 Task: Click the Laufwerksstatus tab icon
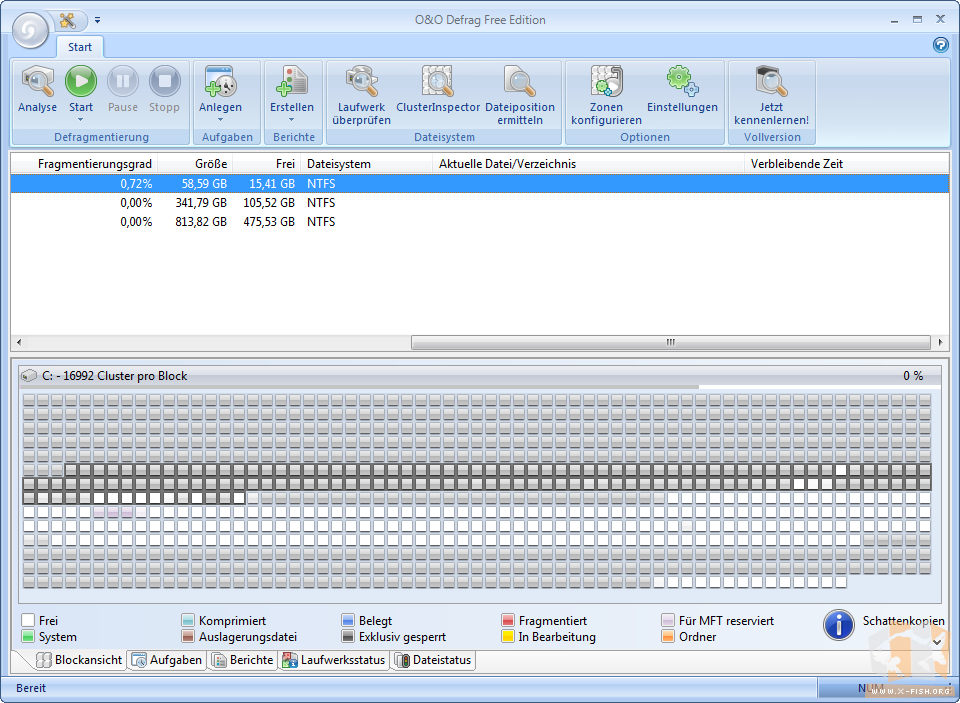(x=290, y=660)
